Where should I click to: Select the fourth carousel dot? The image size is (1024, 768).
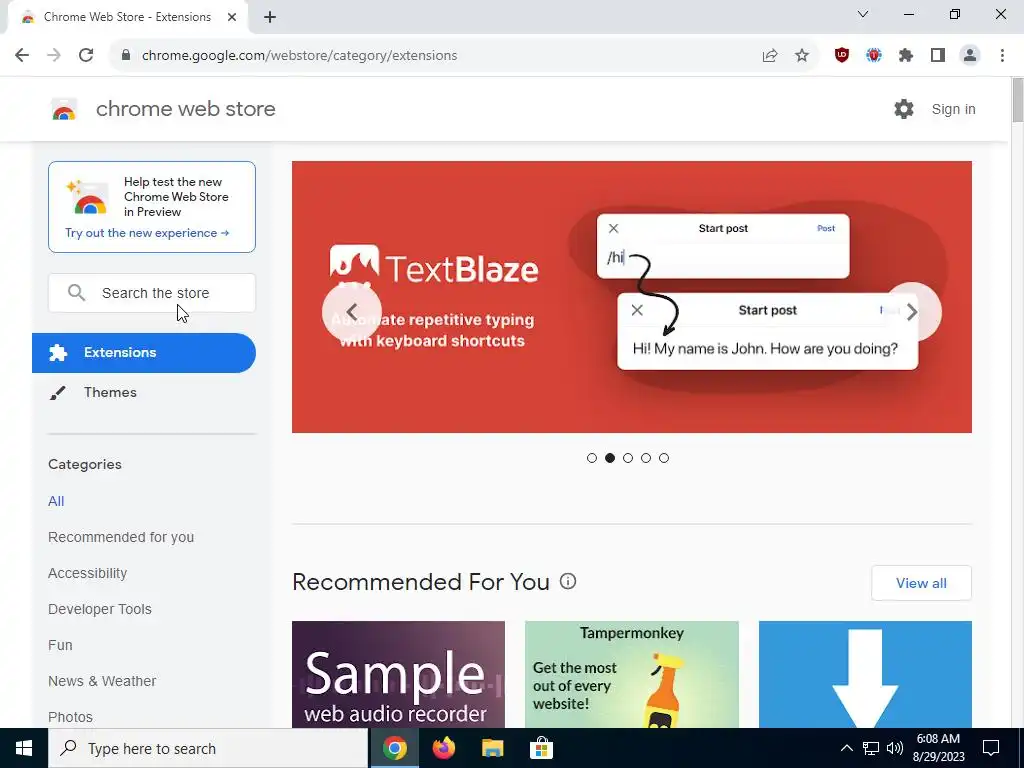point(646,458)
